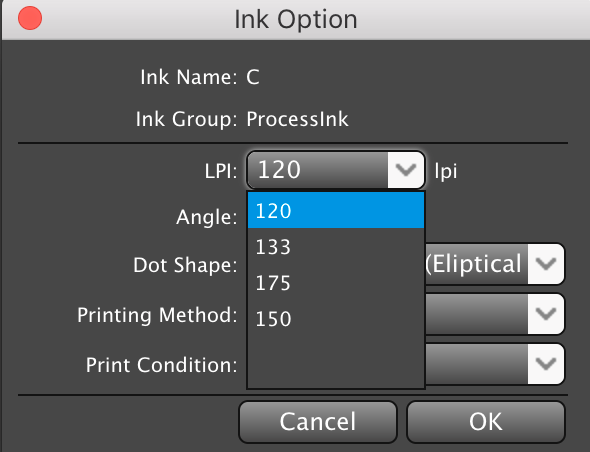
Task: Select 150 lpi from the list
Action: click(x=336, y=318)
